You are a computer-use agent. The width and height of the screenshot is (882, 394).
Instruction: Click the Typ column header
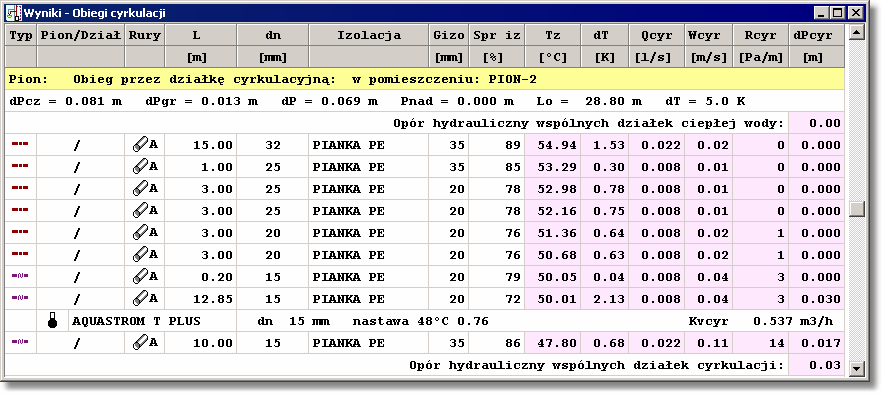(21, 35)
